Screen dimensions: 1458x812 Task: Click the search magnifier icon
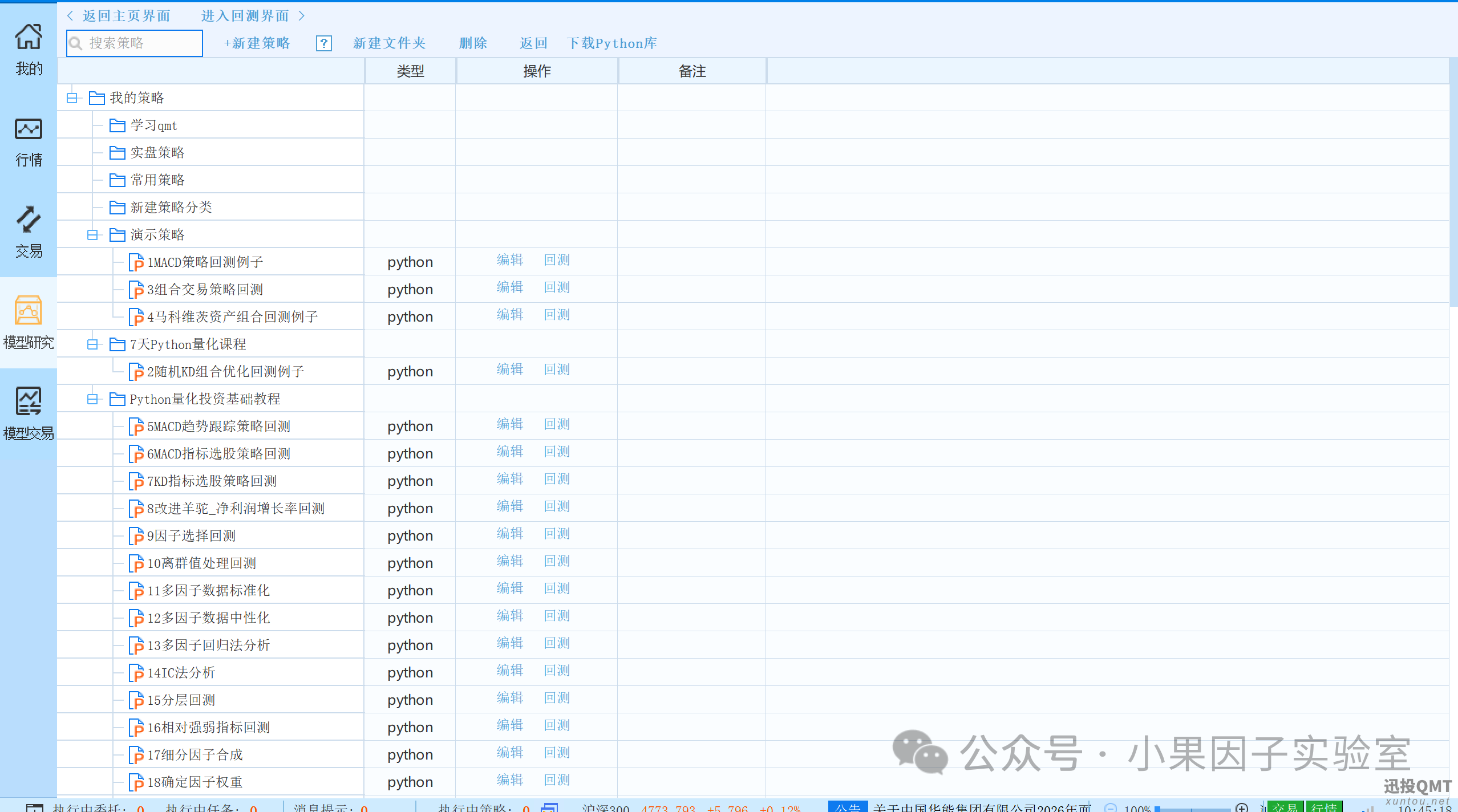(x=76, y=43)
